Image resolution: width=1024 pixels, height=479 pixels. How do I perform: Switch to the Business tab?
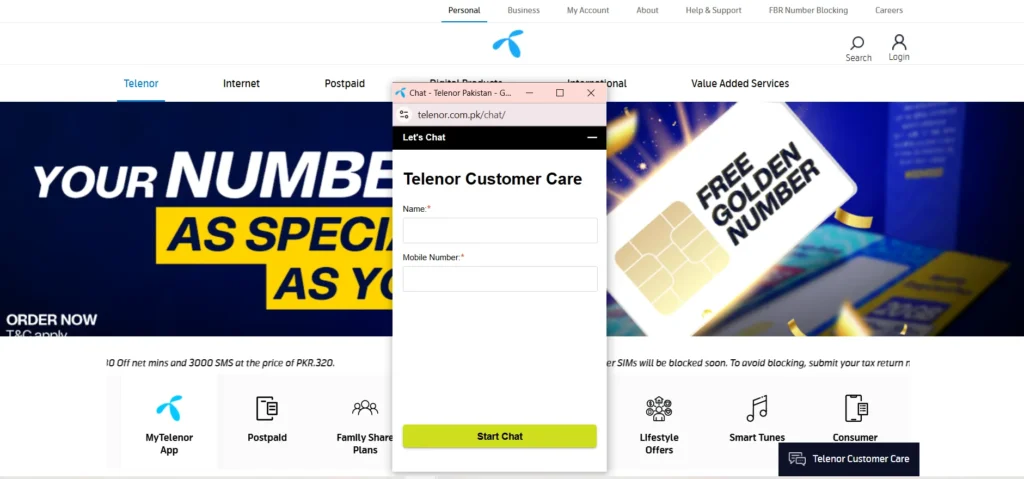coord(524,10)
